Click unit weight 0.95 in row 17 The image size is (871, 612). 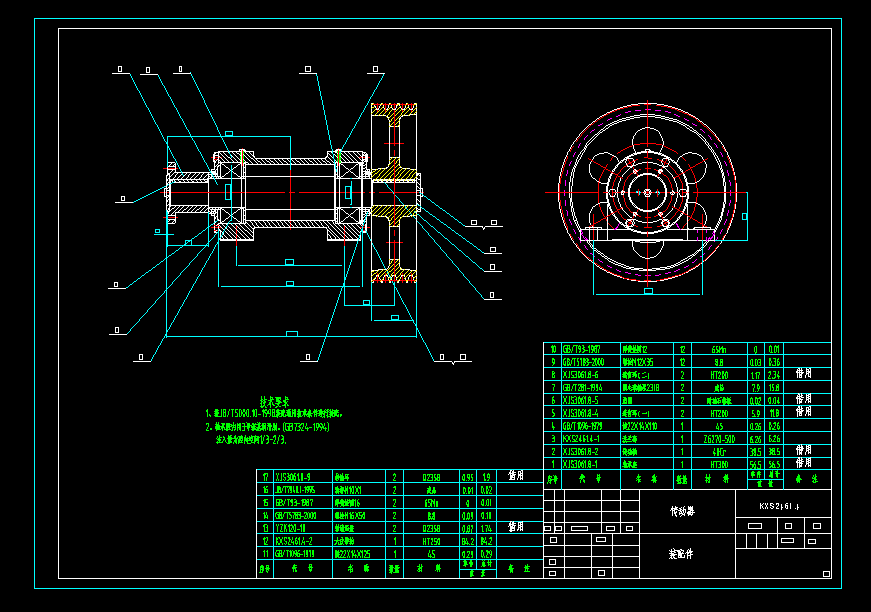pos(468,478)
